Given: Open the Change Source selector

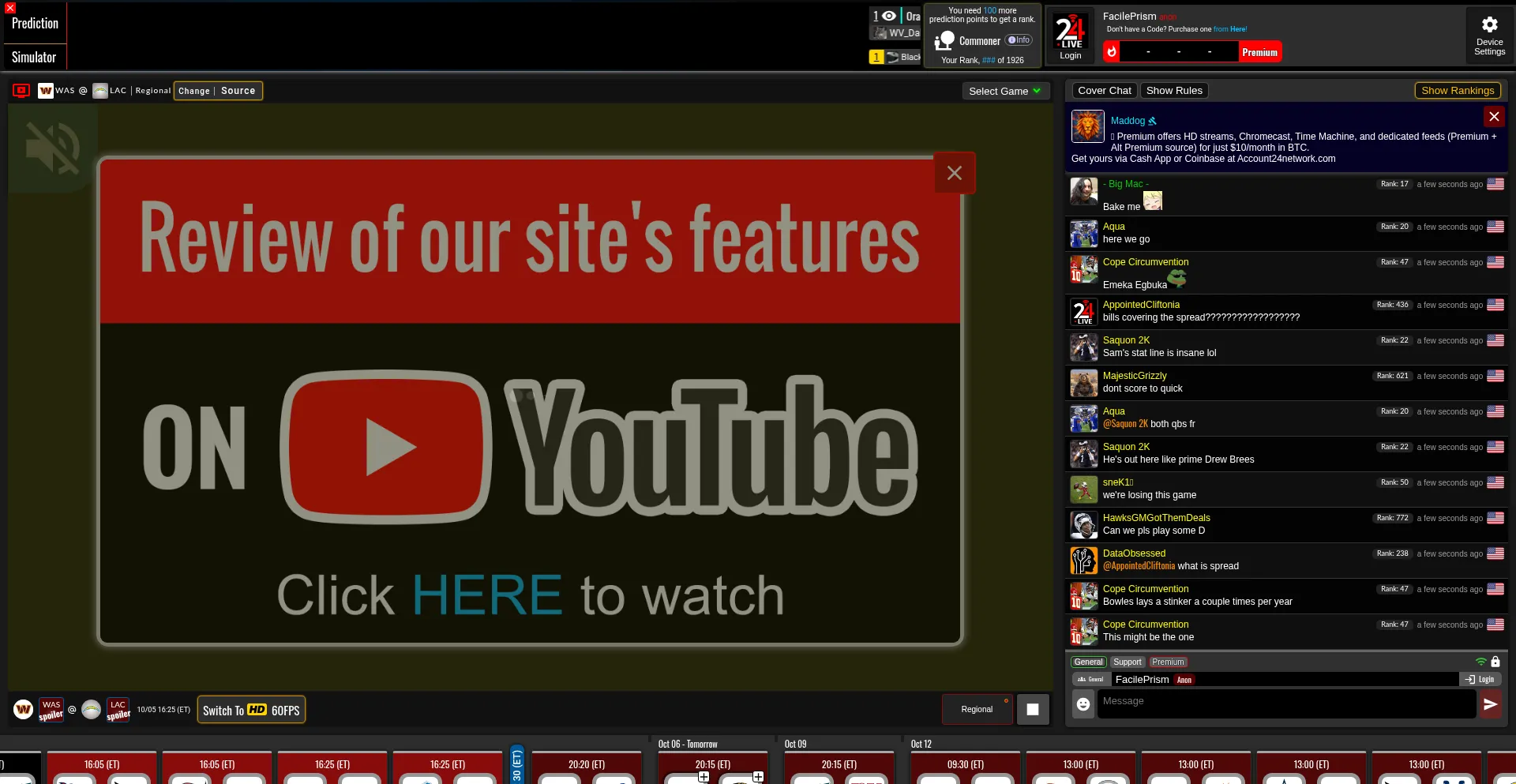Looking at the screenshot, I should coord(217,91).
